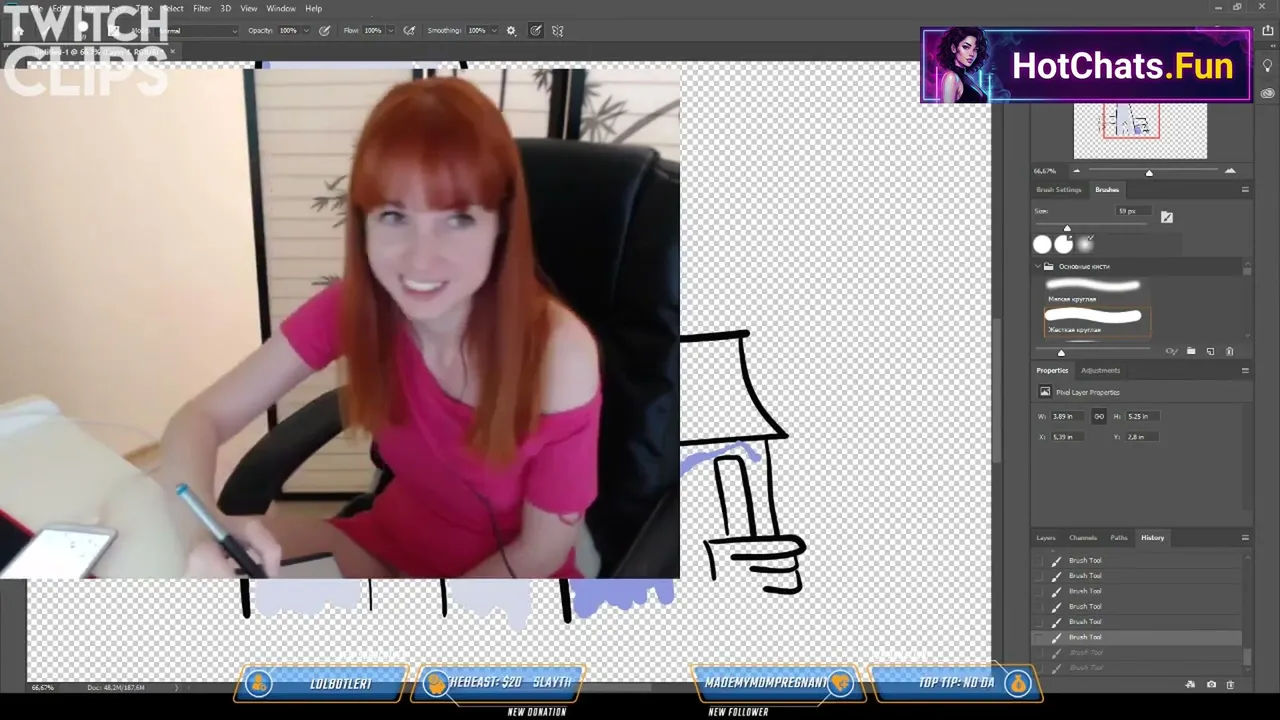1280x720 pixels.
Task: Toggle link between width and height
Action: 1099,416
